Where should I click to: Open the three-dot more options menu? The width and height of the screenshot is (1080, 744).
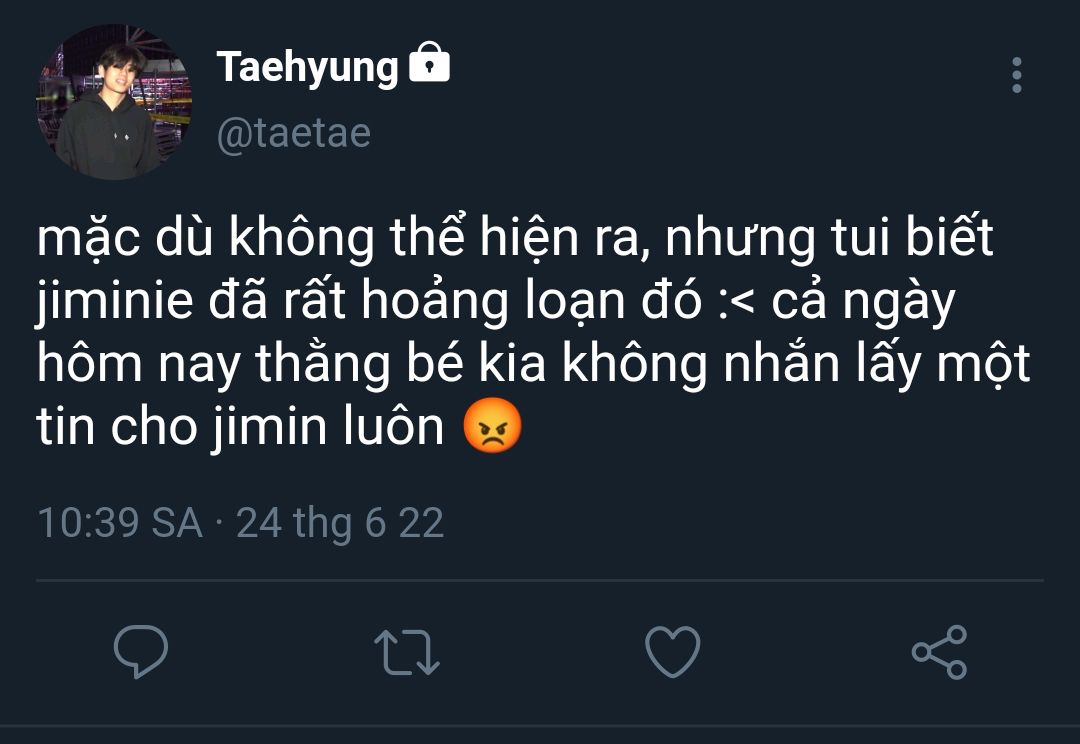[x=1016, y=76]
